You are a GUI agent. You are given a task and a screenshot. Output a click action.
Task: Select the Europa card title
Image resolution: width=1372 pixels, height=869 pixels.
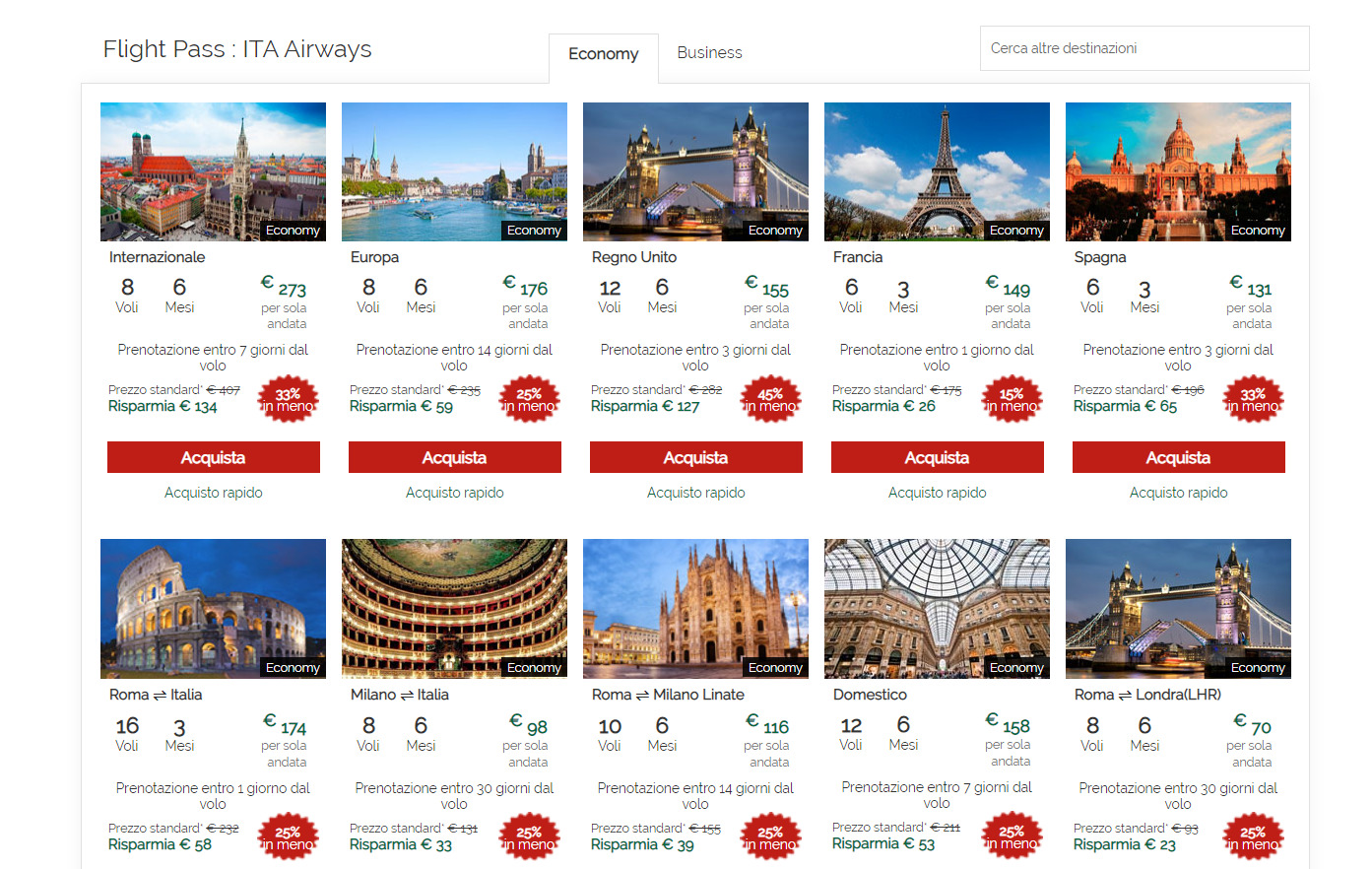(374, 257)
